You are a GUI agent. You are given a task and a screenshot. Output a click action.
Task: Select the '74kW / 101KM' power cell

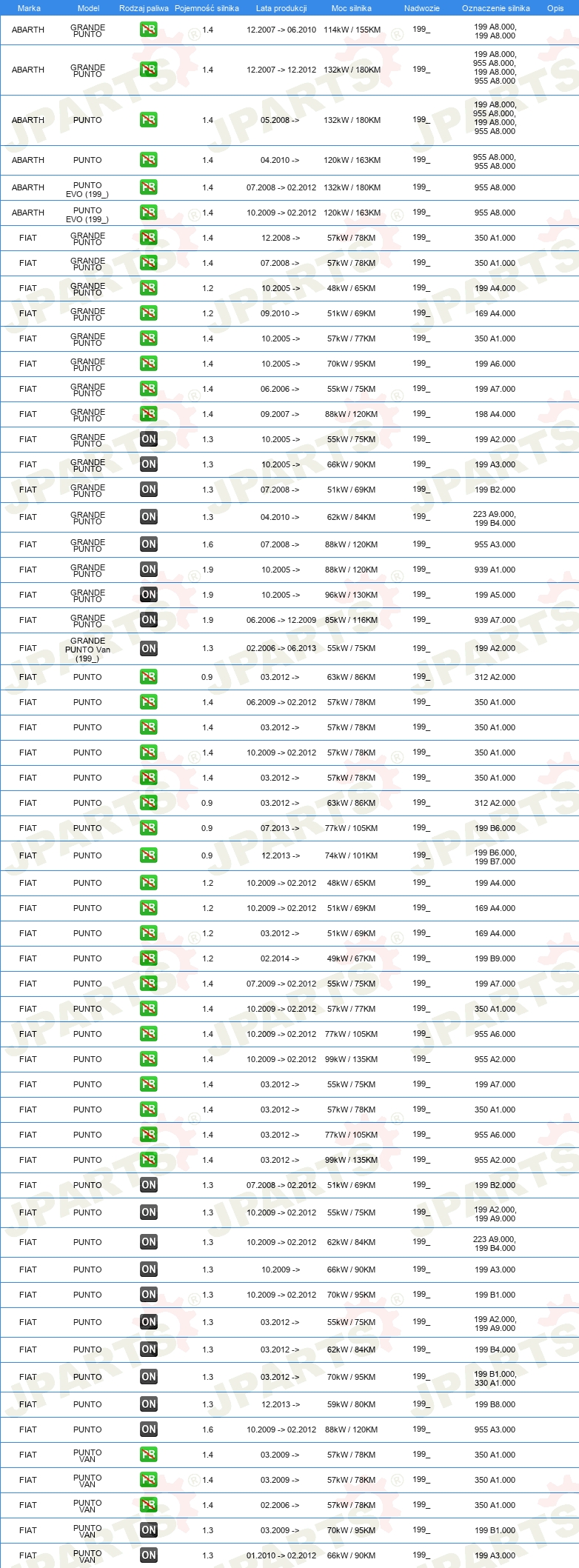tap(352, 855)
